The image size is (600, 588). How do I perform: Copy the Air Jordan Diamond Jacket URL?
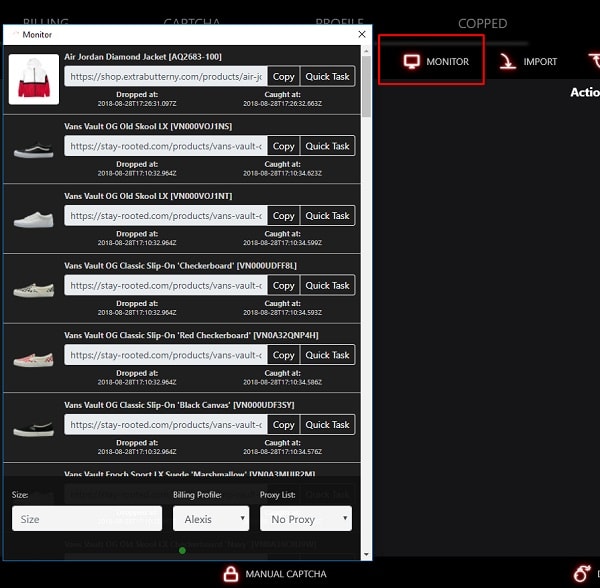[284, 77]
